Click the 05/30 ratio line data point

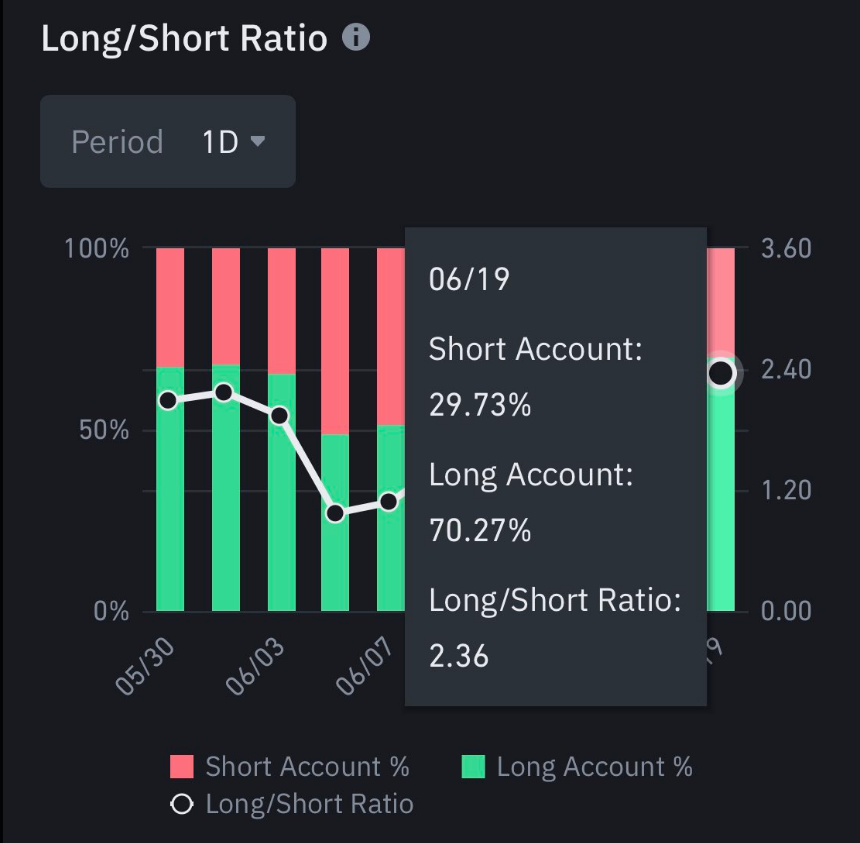pos(168,401)
